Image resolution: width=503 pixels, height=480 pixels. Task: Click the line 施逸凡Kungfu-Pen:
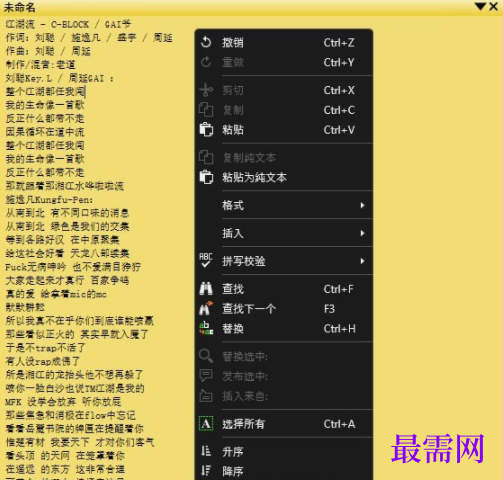(49, 199)
